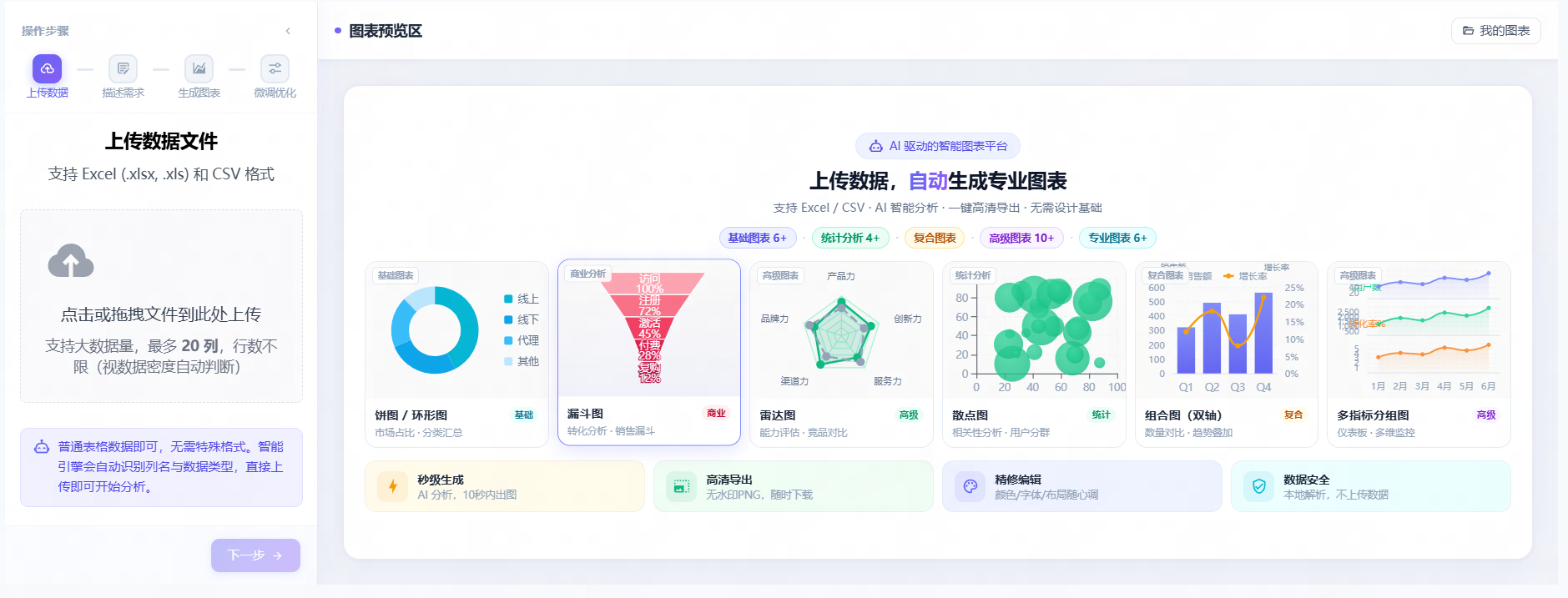Click the 市场占比 · 分类汇总 subtitle

click(418, 433)
